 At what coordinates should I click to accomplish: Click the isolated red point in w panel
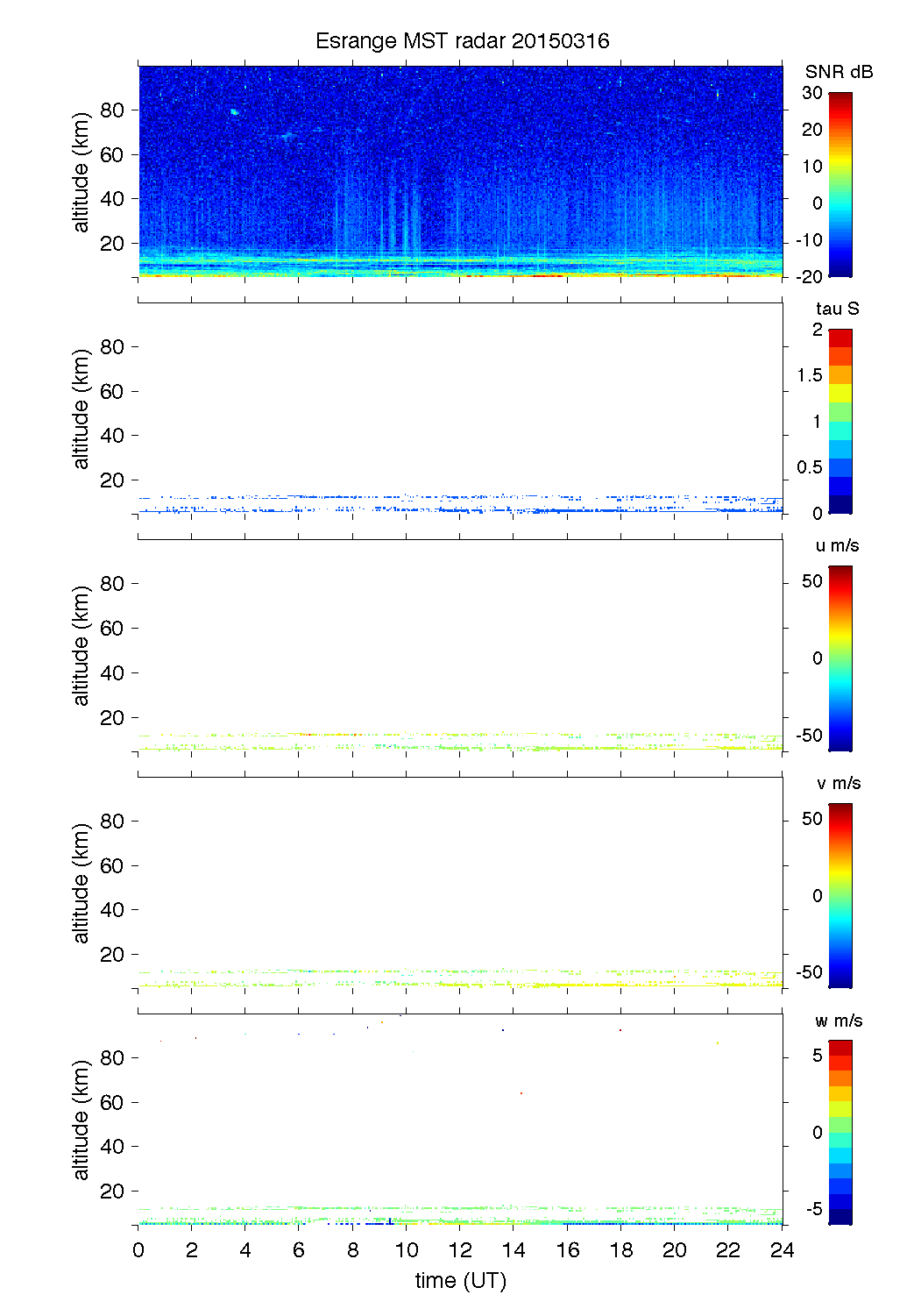521,1093
